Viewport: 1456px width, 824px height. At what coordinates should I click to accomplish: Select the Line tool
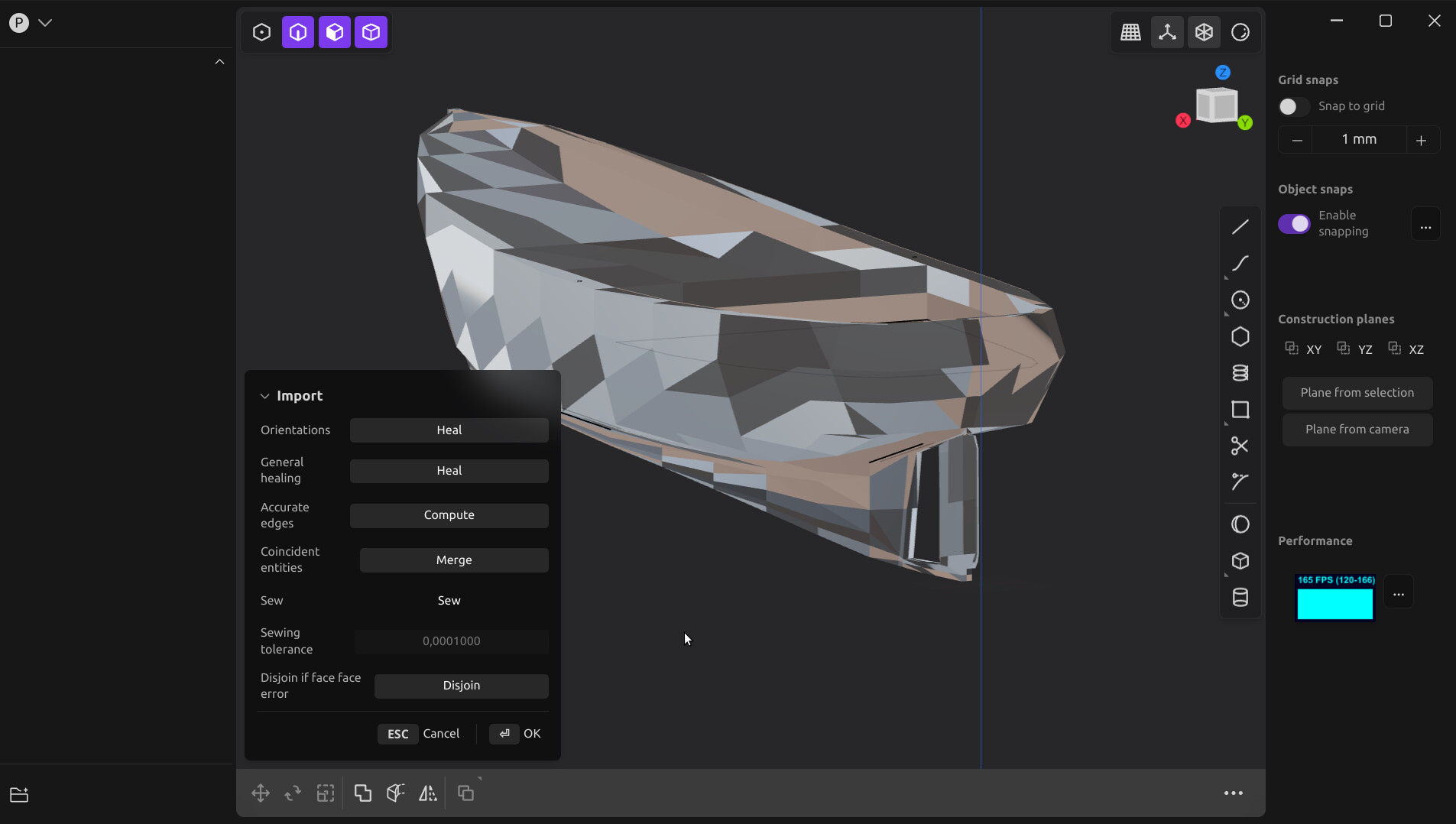coord(1240,225)
